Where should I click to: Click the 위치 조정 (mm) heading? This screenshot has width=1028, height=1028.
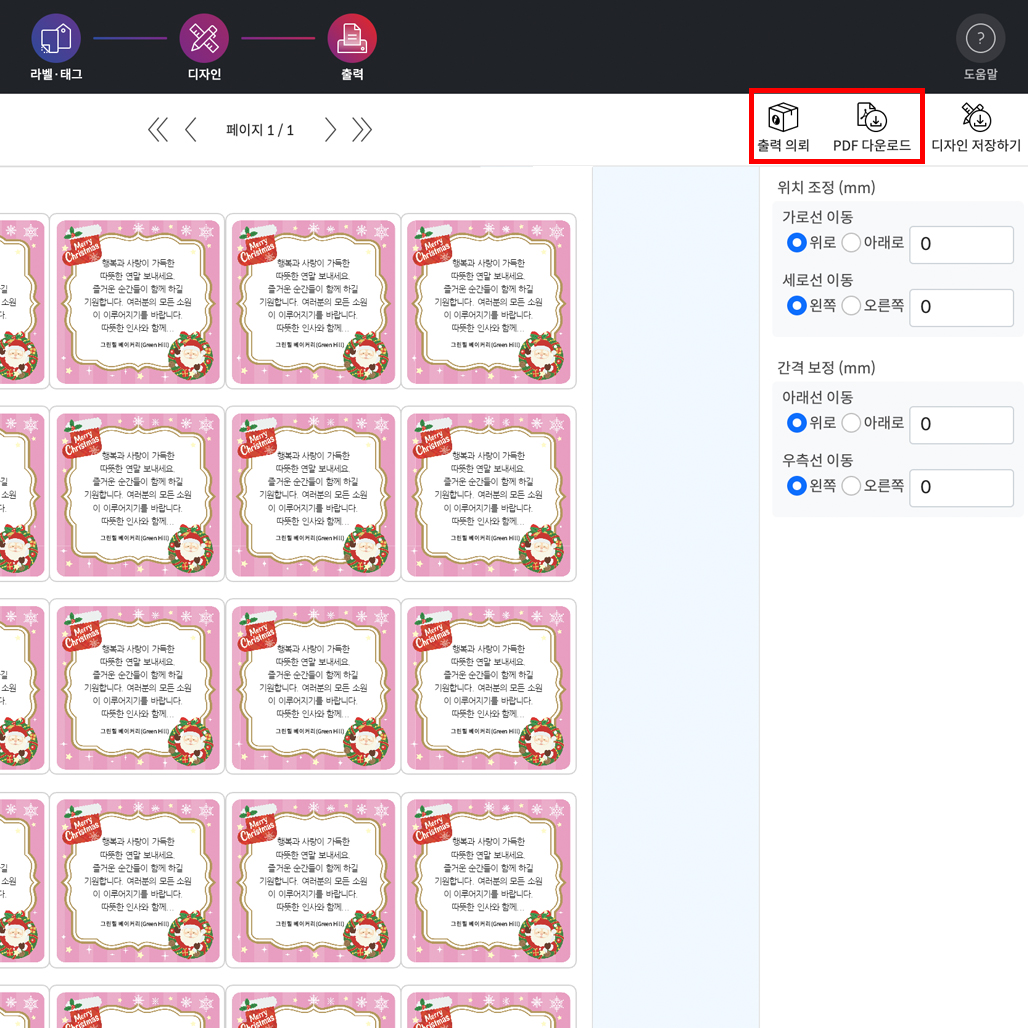[826, 188]
